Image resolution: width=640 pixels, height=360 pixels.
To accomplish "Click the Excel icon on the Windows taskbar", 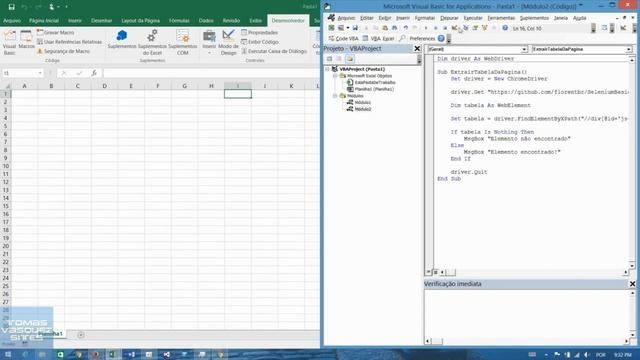I will pos(113,354).
